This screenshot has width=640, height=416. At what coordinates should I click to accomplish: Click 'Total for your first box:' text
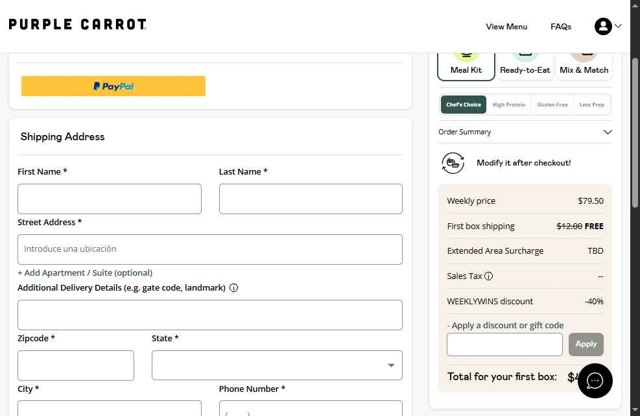pos(502,376)
